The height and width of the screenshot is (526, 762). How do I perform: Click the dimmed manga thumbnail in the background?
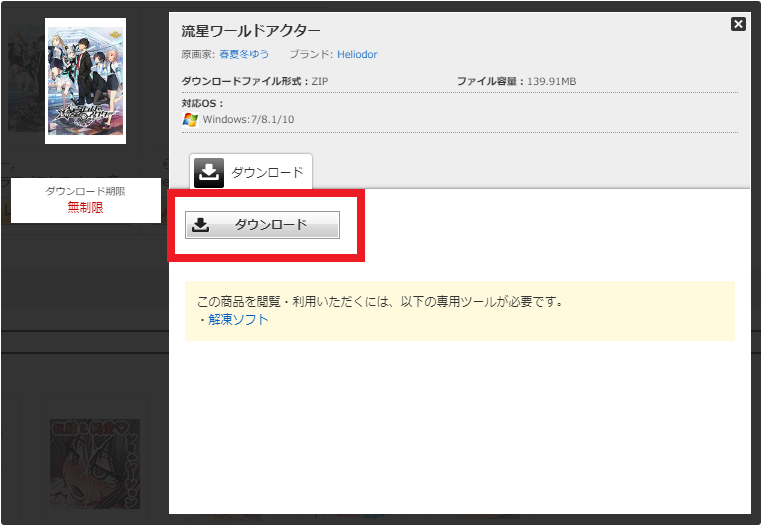pos(95,464)
